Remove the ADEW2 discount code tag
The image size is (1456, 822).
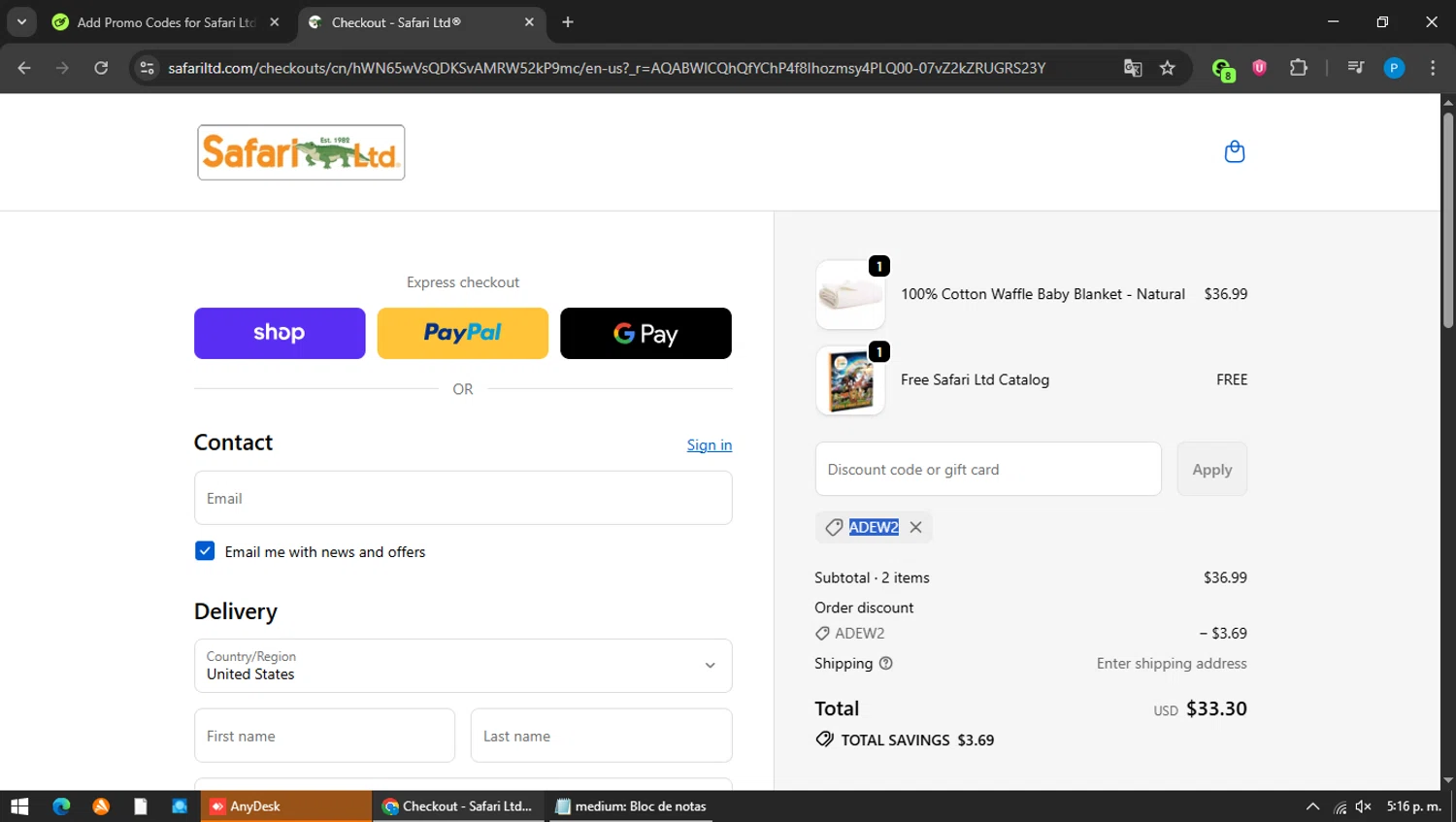(x=915, y=527)
